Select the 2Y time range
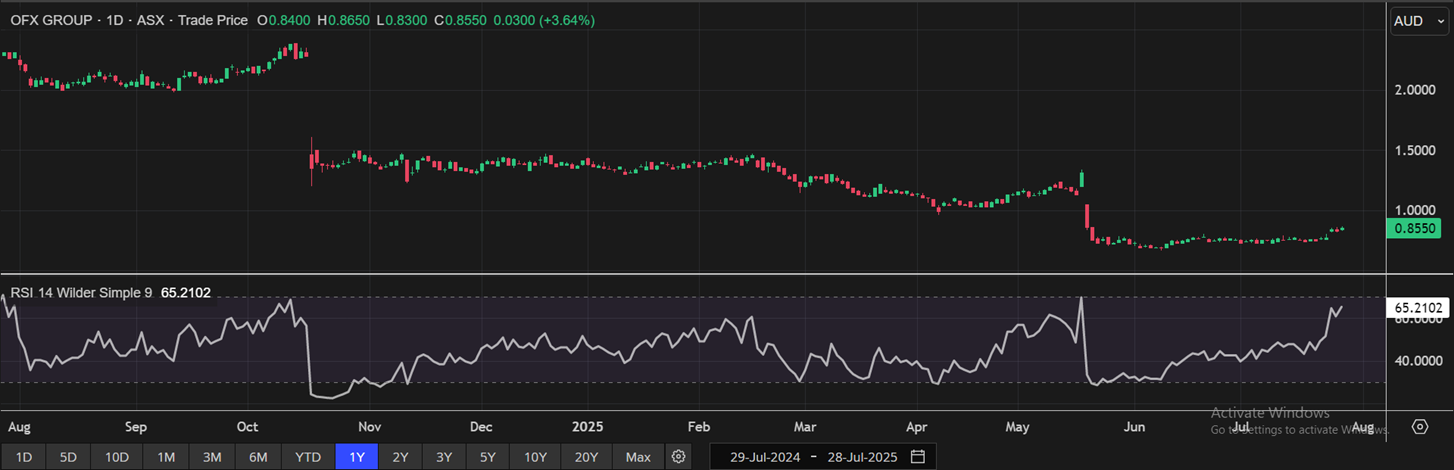 coord(400,457)
